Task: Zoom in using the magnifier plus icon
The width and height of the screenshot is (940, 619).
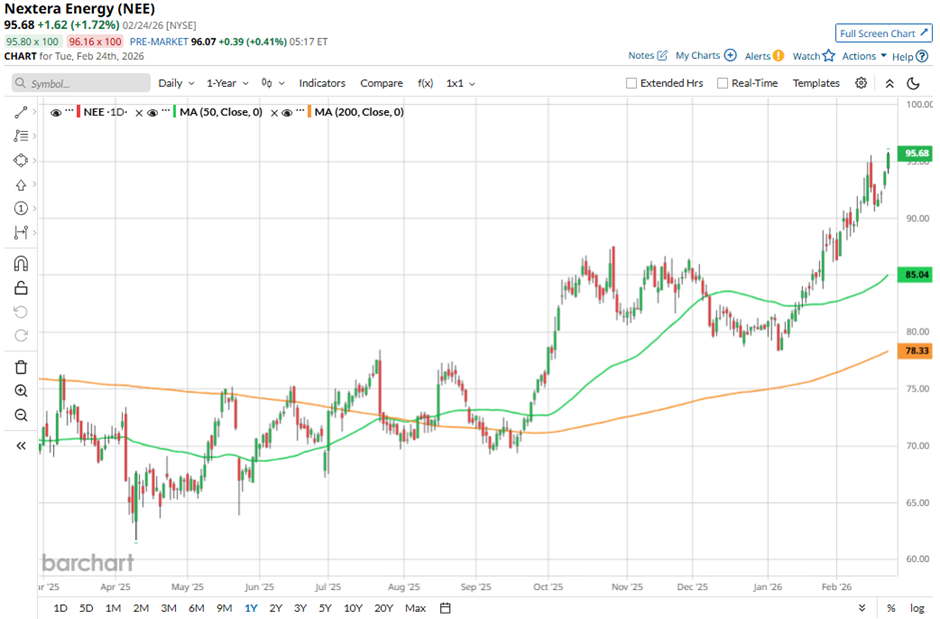Action: (21, 391)
